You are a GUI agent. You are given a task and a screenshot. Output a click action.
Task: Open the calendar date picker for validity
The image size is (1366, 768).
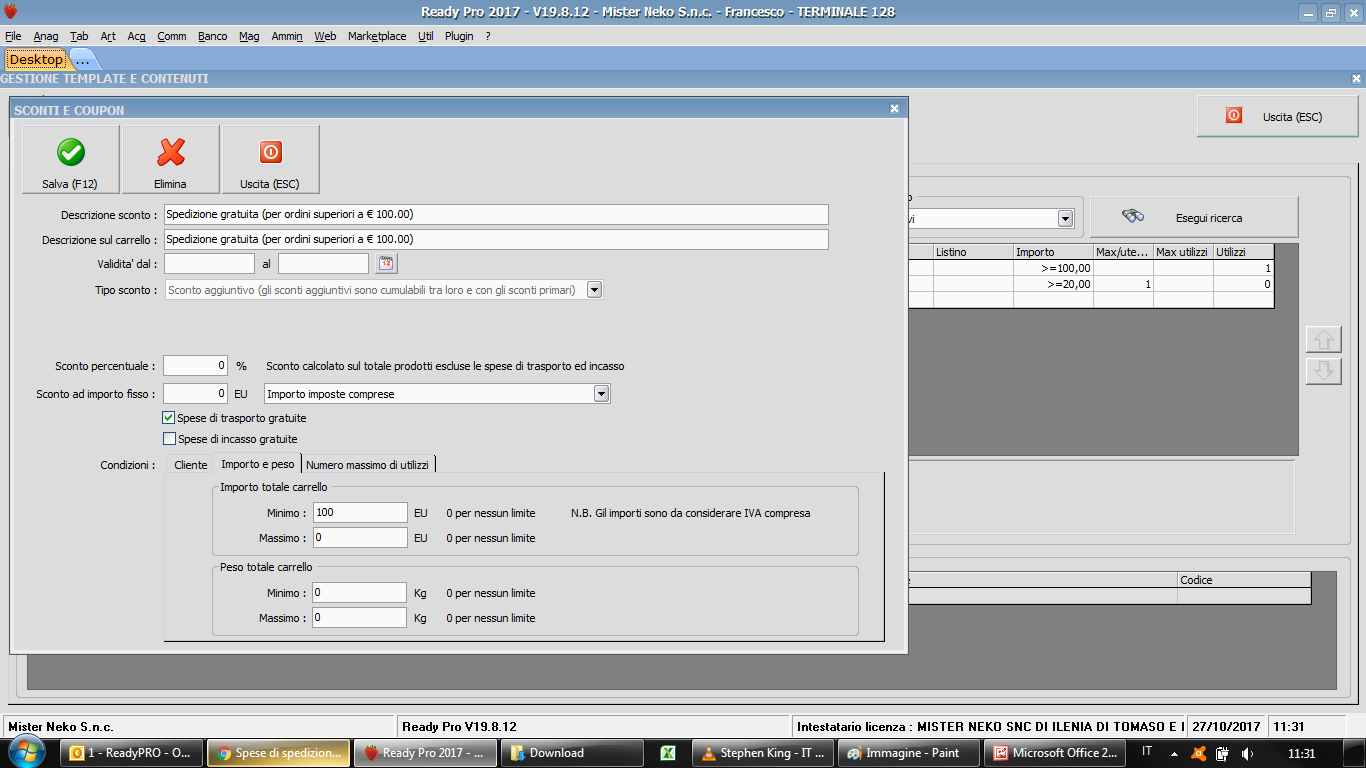(x=386, y=263)
